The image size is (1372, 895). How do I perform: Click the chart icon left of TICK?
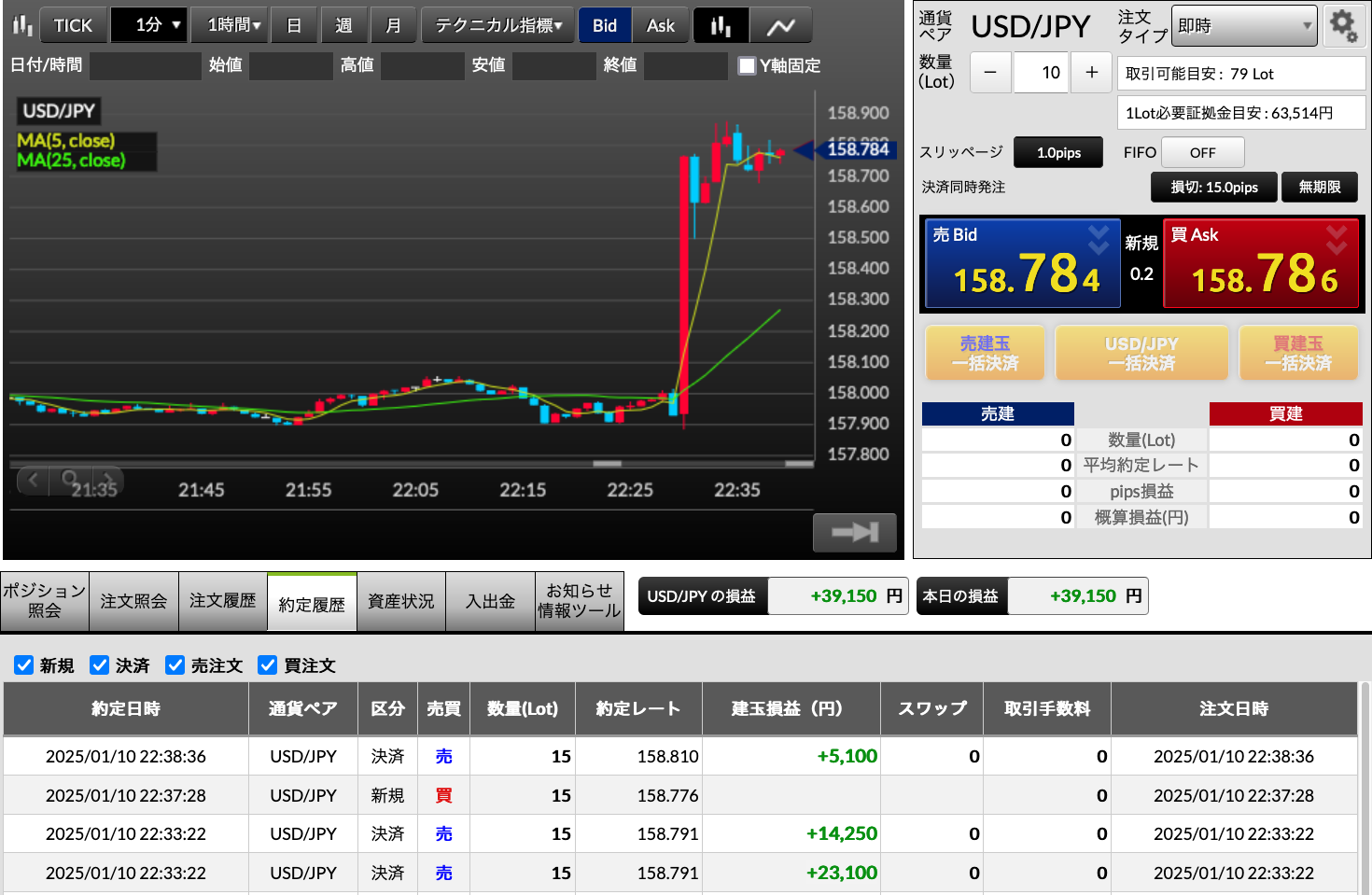(x=22, y=25)
